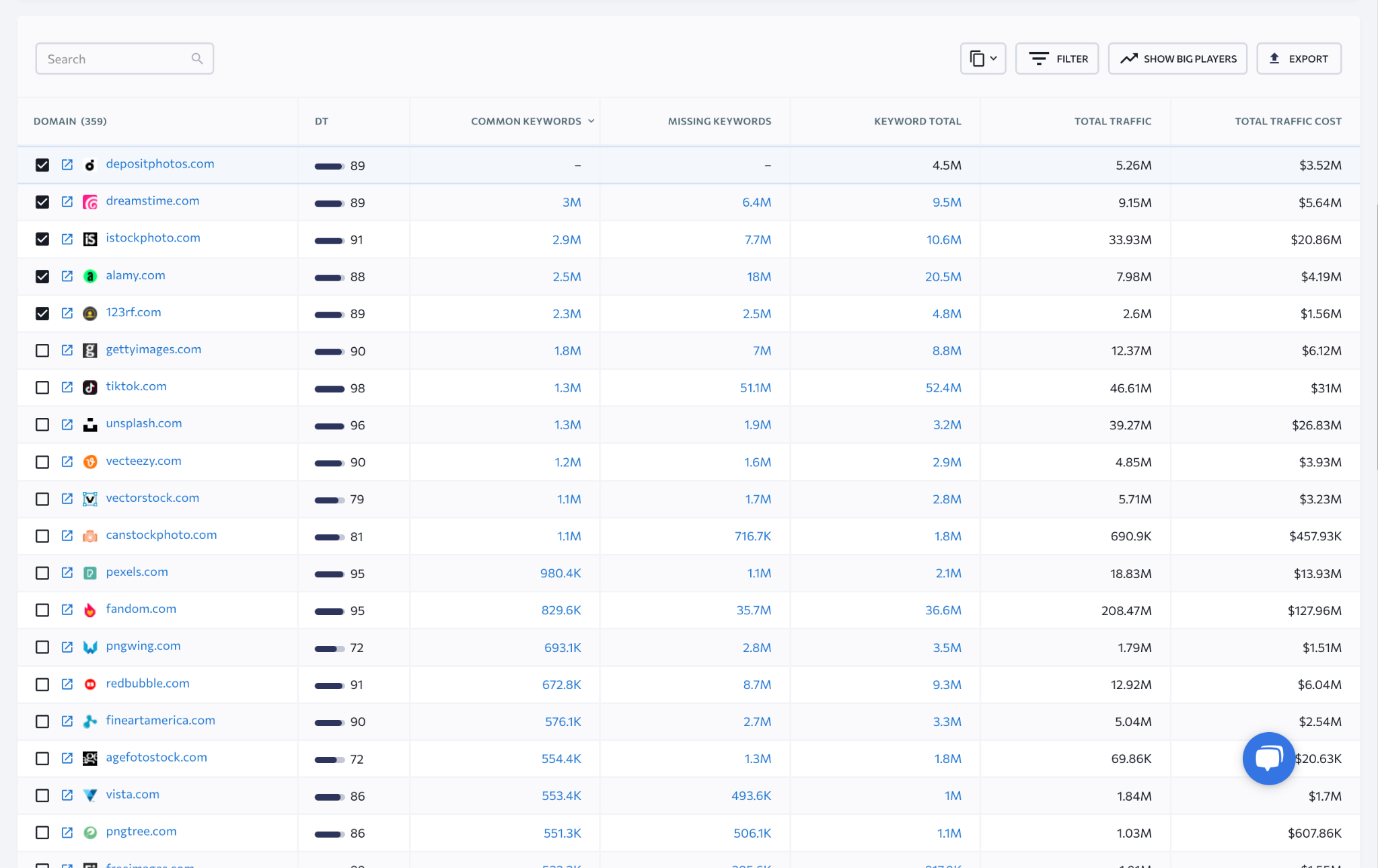Screen dimensions: 1378x868
Task: Enable checkbox for pexels.com row
Action: [x=42, y=572]
